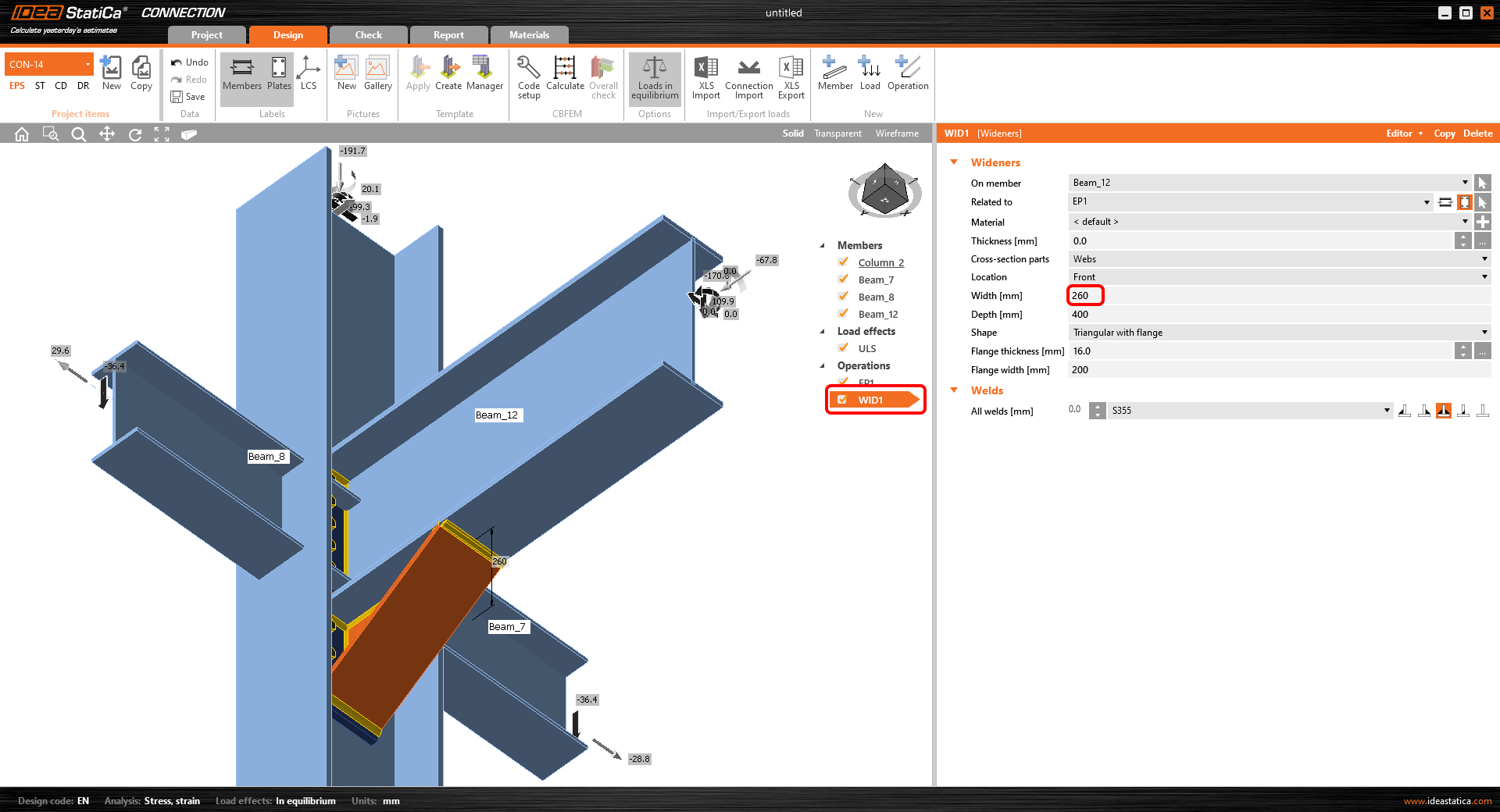
Task: Click the Delete button for WID1
Action: tap(1477, 134)
